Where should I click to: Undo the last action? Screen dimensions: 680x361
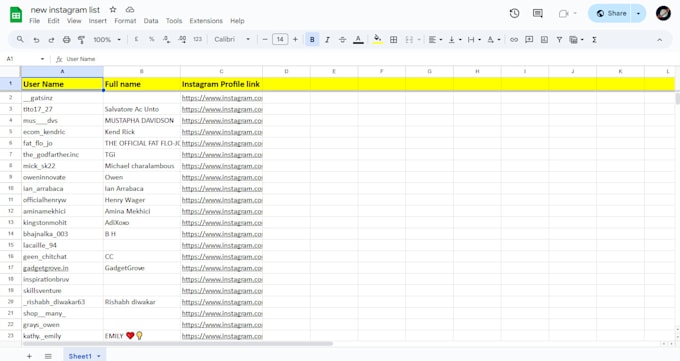(36, 39)
